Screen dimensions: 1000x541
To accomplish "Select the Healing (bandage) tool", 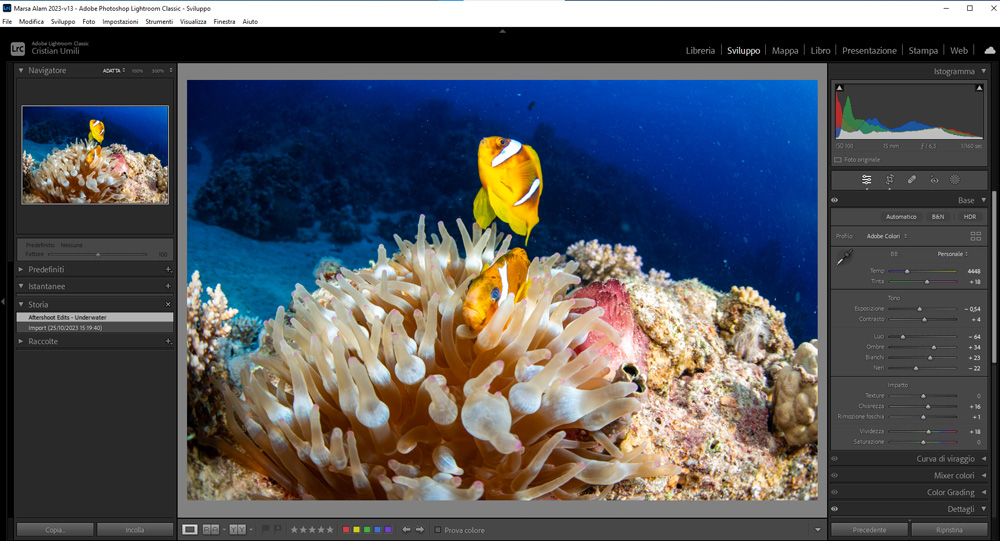I will coord(911,180).
